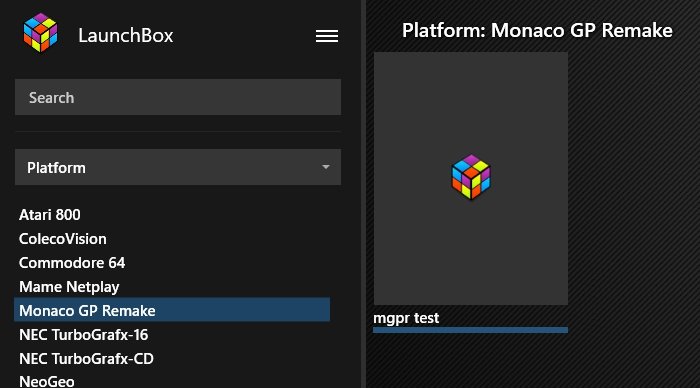Click the vertical divider beside the sidebar
The height and width of the screenshot is (388, 700).
pos(364,194)
